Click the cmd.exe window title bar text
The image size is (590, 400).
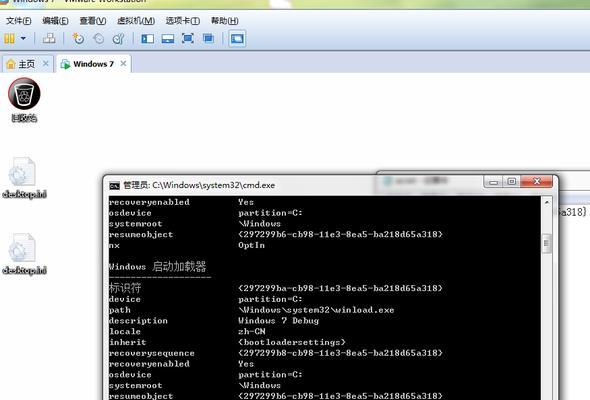point(199,185)
